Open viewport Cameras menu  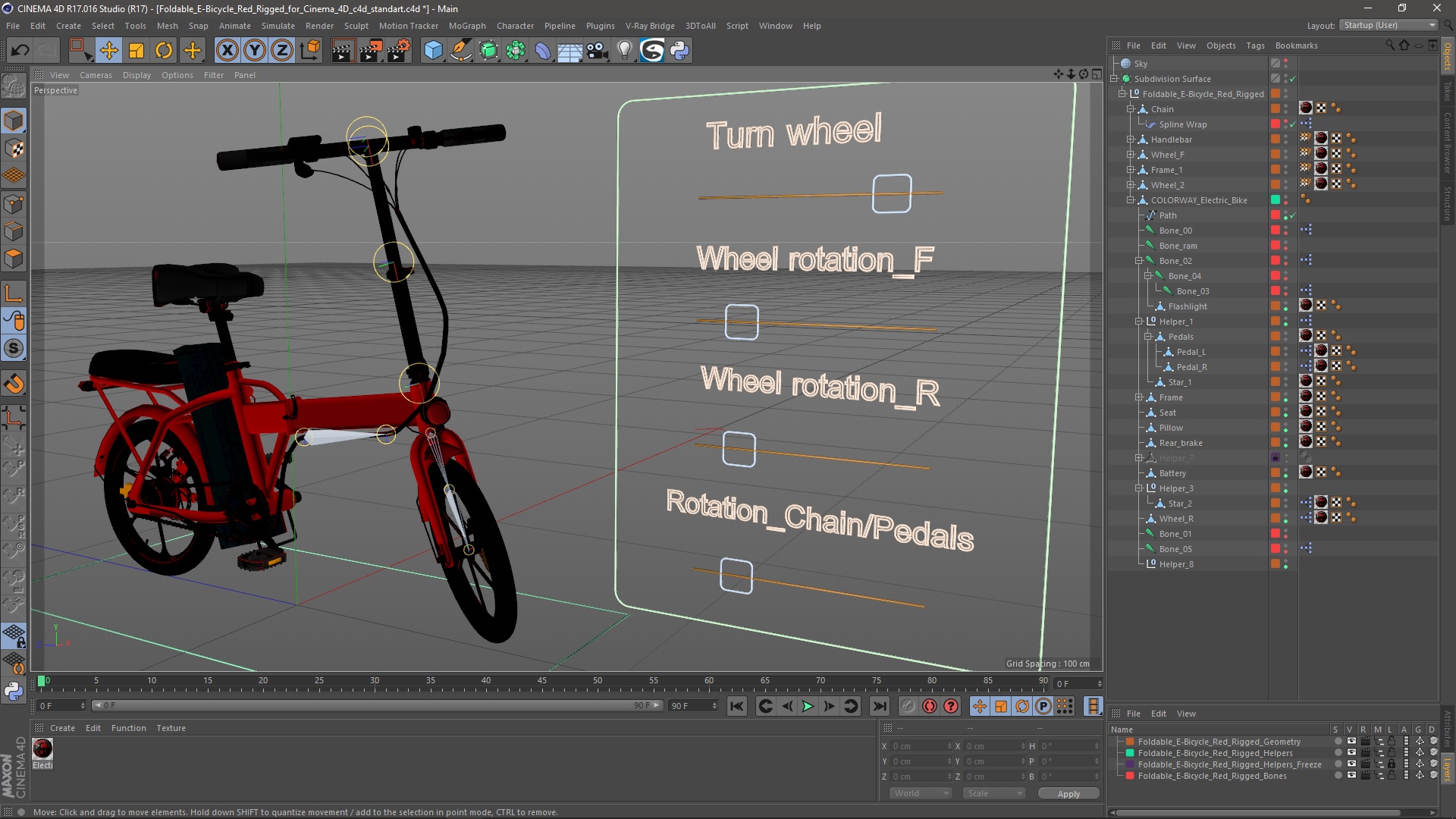click(96, 75)
